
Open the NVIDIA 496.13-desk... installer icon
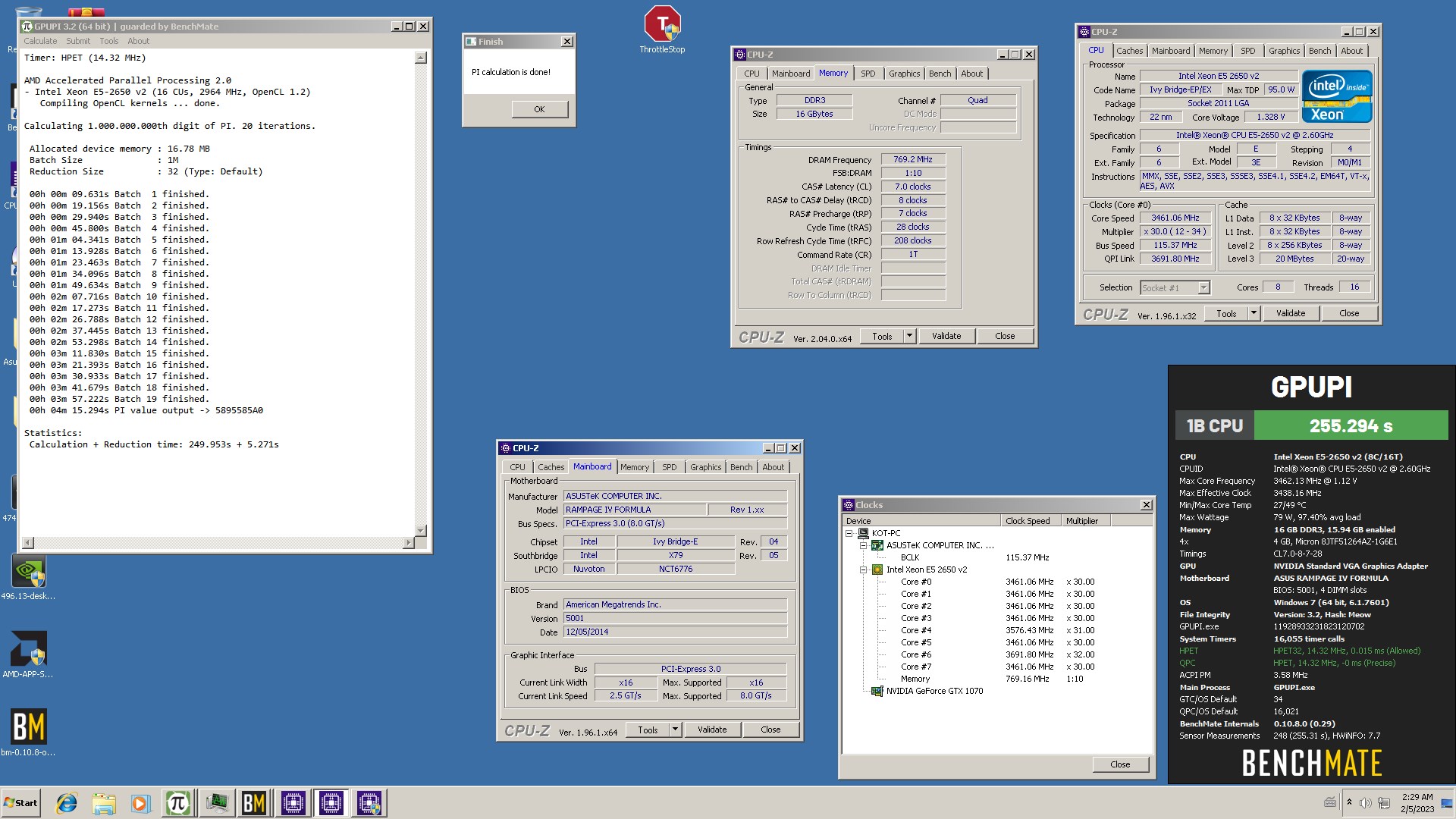[28, 578]
